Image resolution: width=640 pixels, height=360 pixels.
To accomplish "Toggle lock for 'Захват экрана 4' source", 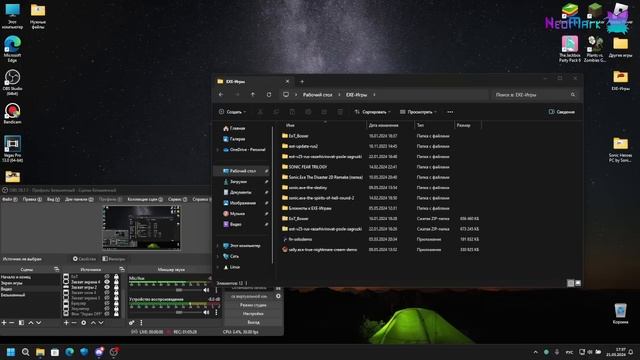I will pos(116,282).
